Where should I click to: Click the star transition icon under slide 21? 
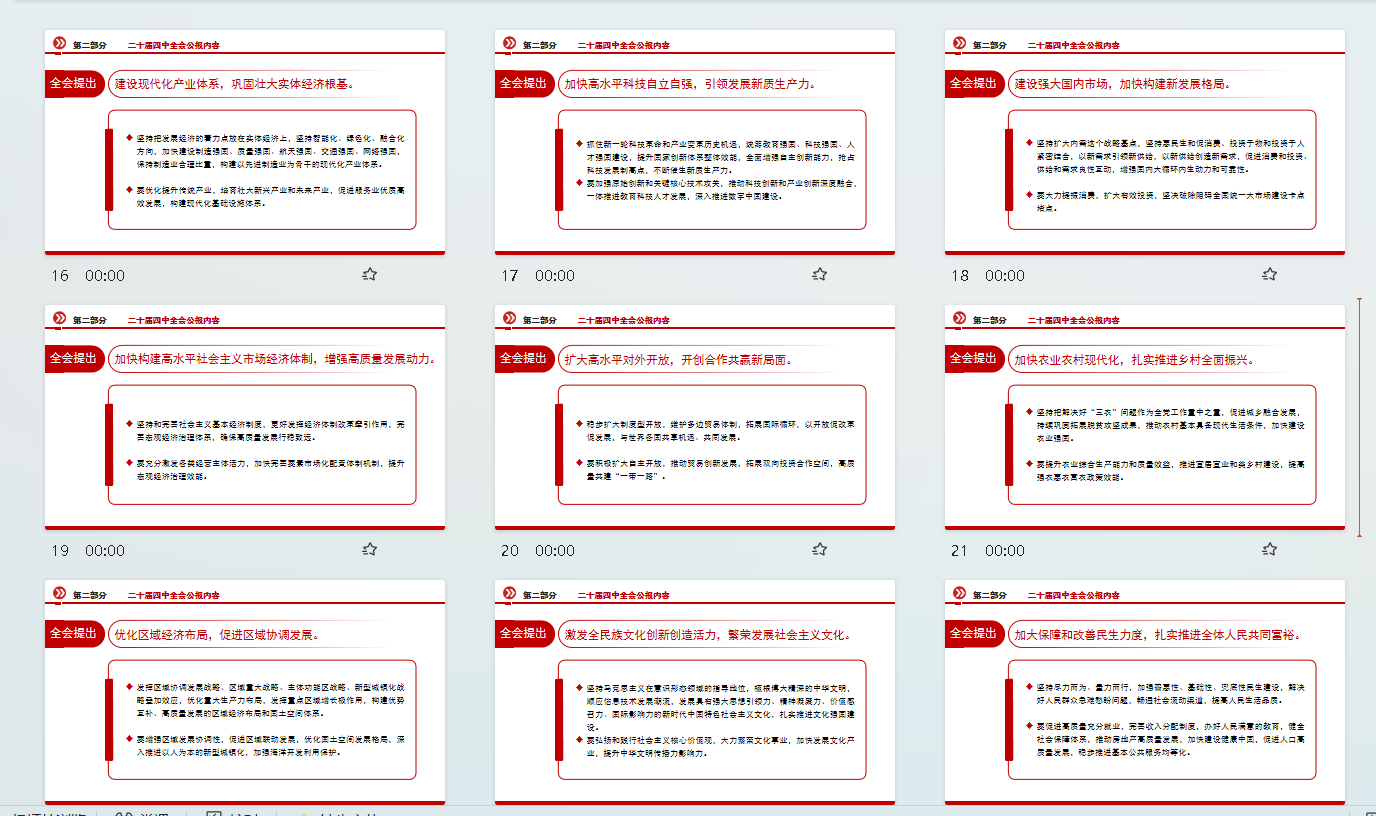coord(1269,549)
